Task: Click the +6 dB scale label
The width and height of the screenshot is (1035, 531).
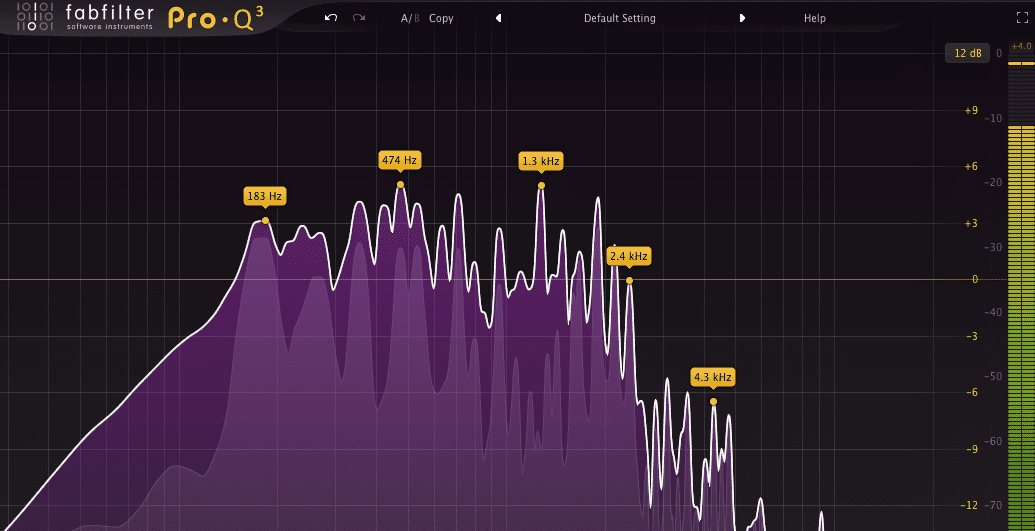Action: 971,166
